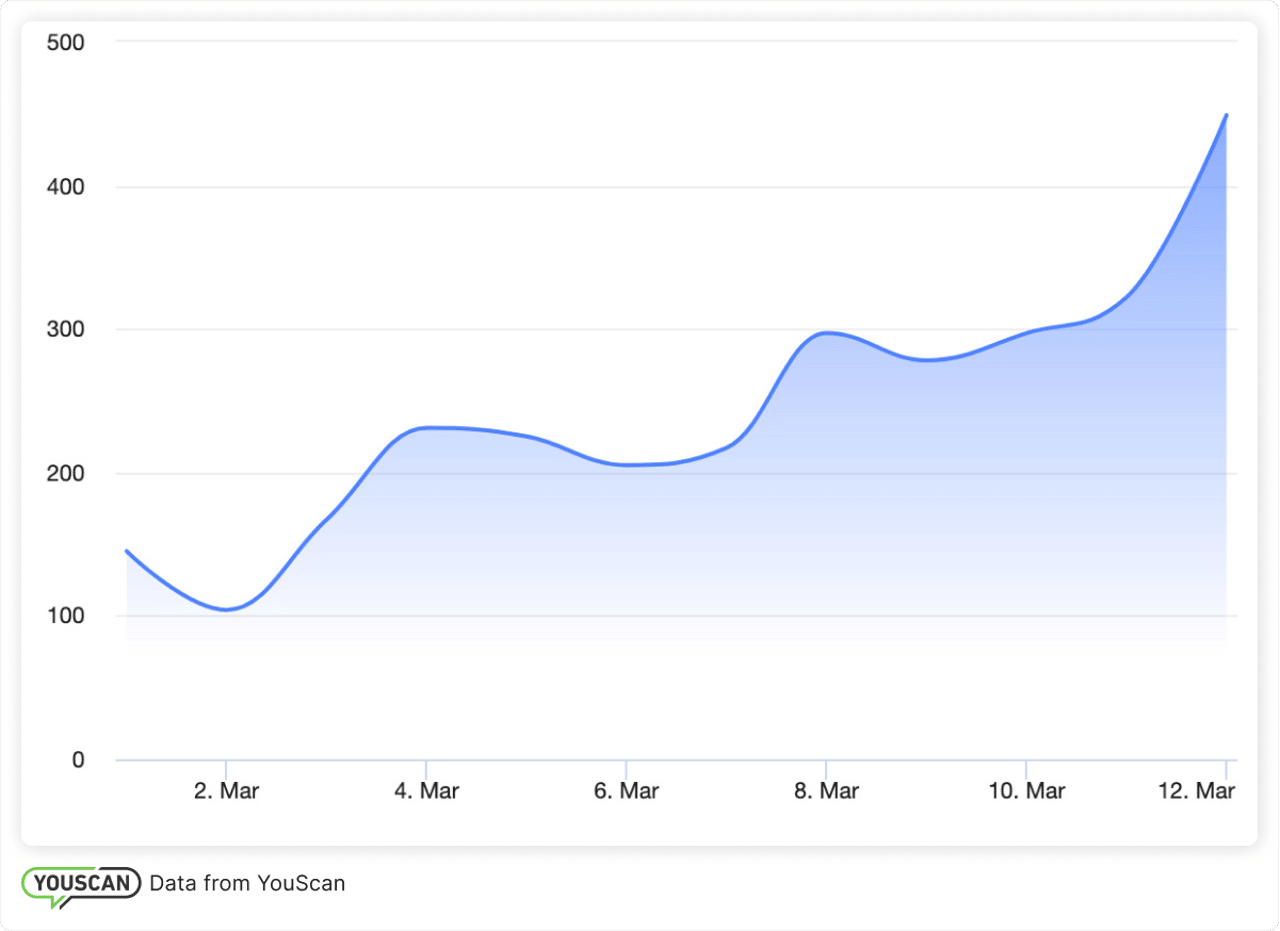This screenshot has height=931, width=1280.
Task: Click the YouScan logo badge
Action: pyautogui.click(x=81, y=885)
